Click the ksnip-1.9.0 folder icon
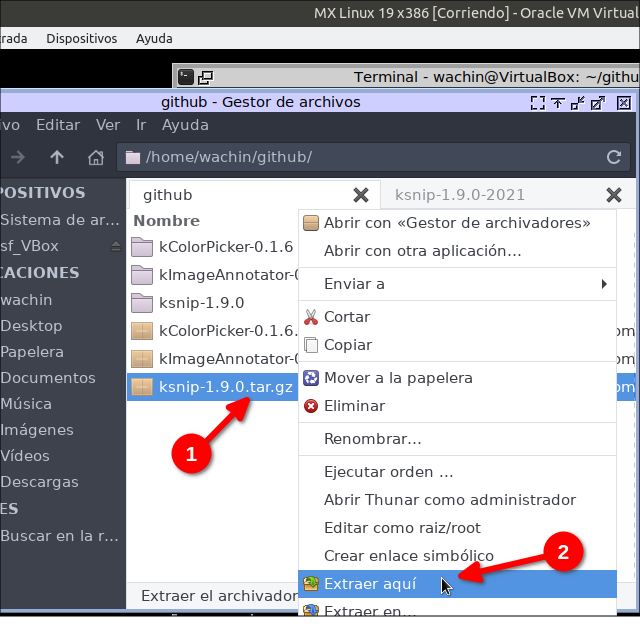Screen dimensions: 640x641 click(142, 303)
